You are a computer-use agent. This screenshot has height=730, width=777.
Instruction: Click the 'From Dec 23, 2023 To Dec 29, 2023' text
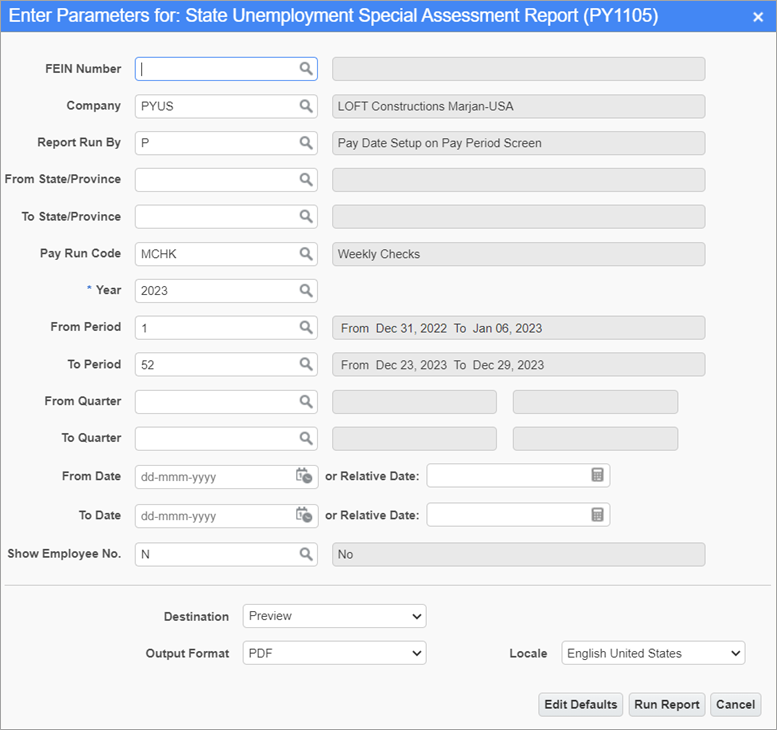click(x=442, y=365)
